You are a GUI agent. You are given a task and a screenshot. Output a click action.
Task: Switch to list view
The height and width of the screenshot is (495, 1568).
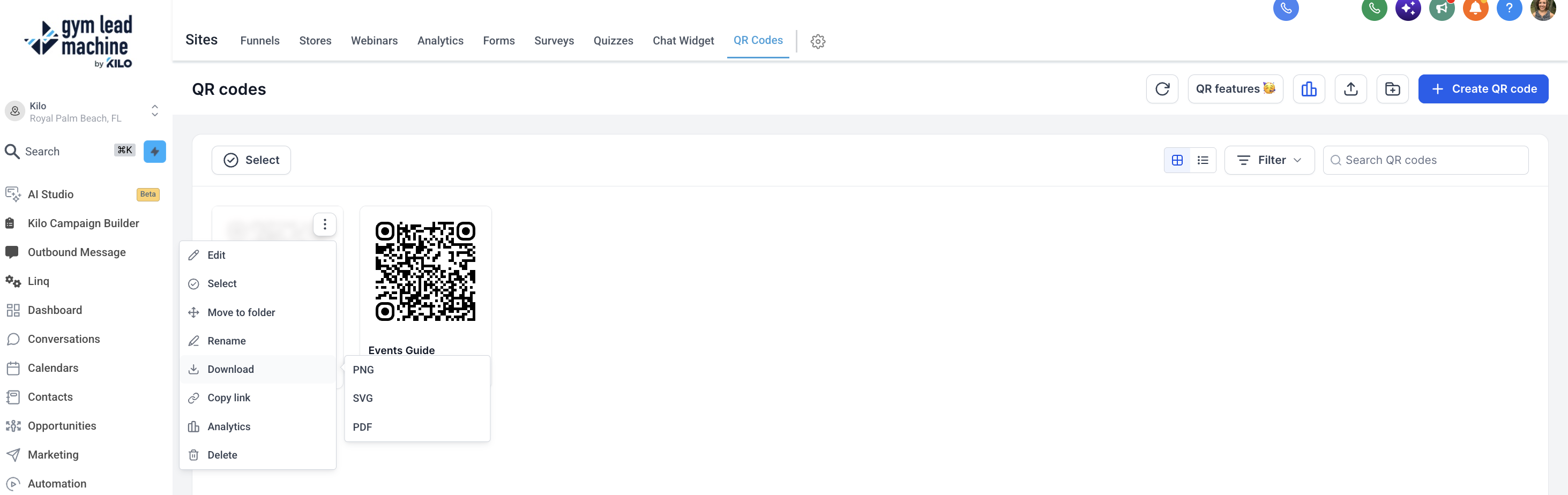[x=1202, y=160]
